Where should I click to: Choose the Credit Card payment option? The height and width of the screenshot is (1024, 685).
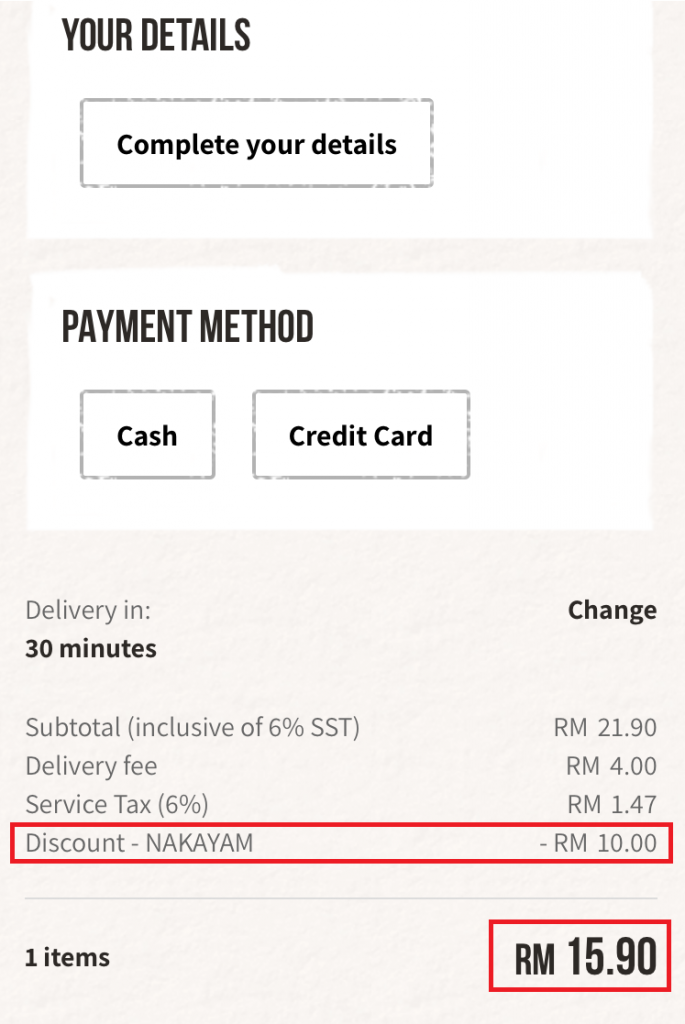(360, 435)
